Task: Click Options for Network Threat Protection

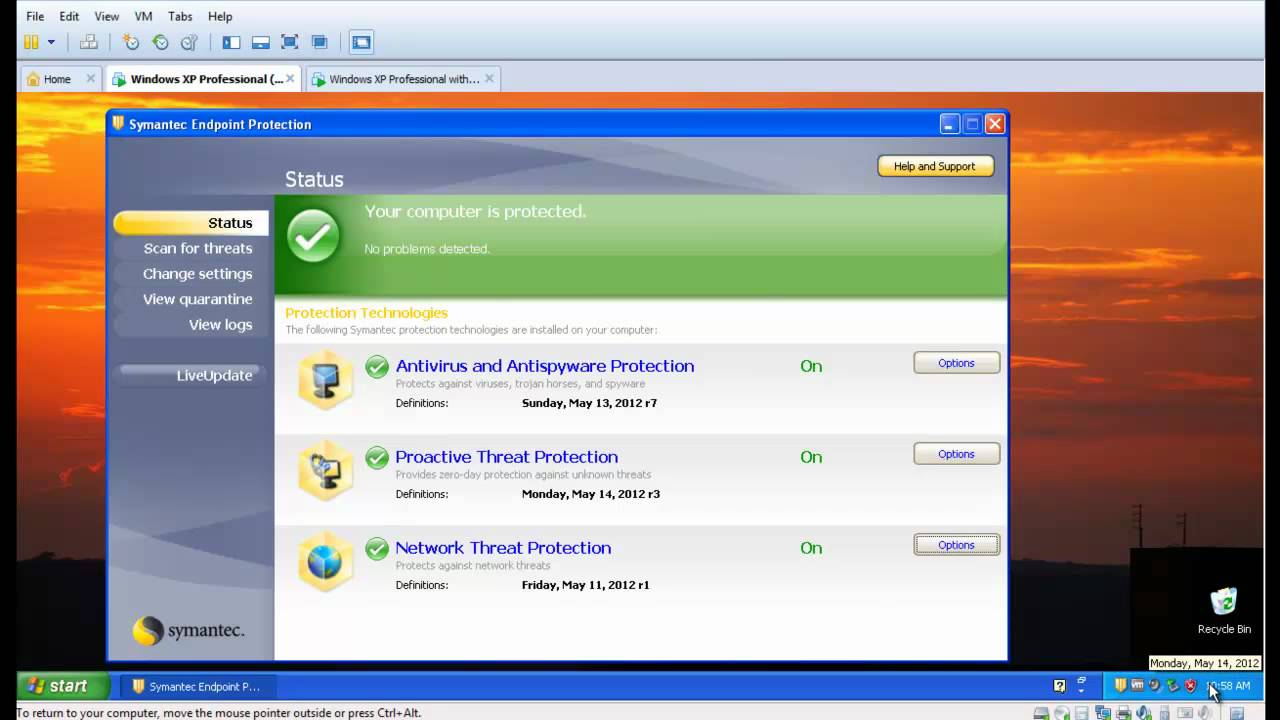Action: tap(956, 545)
